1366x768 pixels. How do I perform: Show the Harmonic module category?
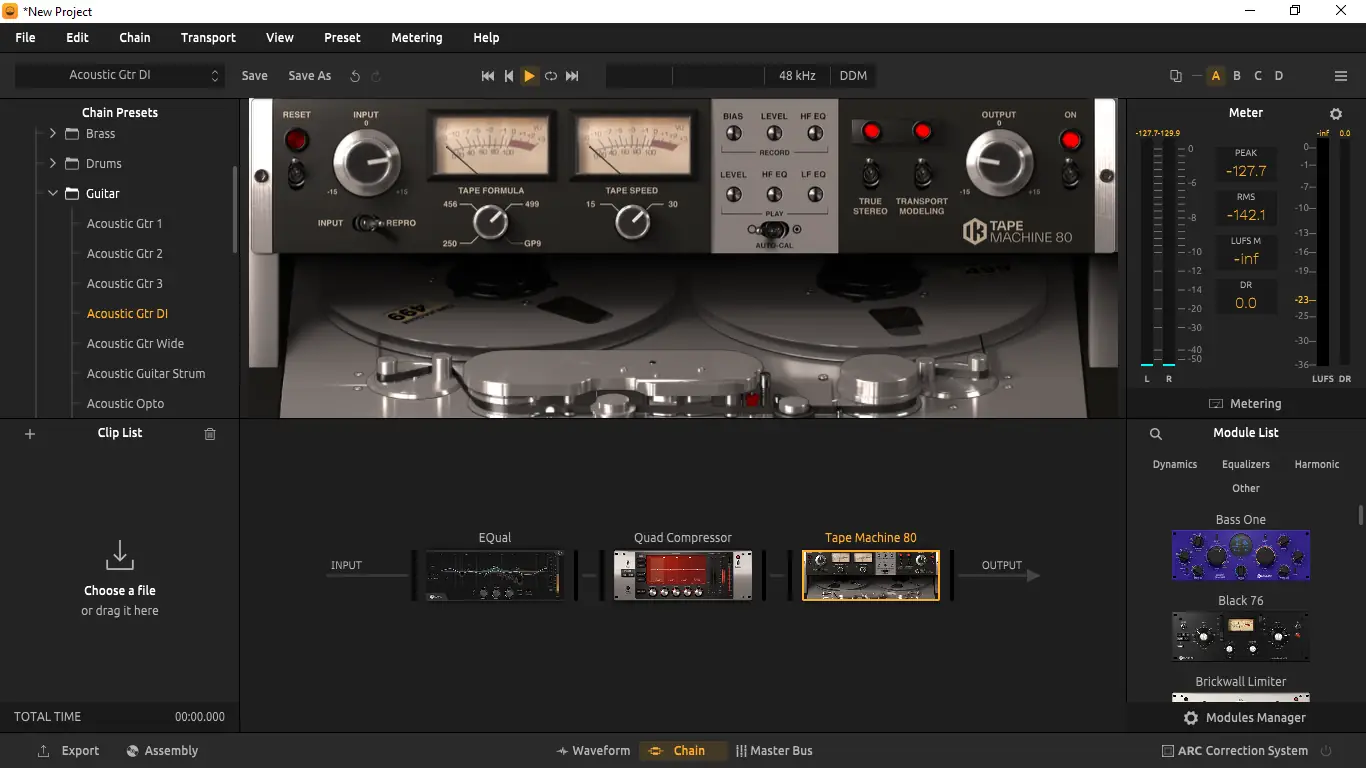(1317, 465)
